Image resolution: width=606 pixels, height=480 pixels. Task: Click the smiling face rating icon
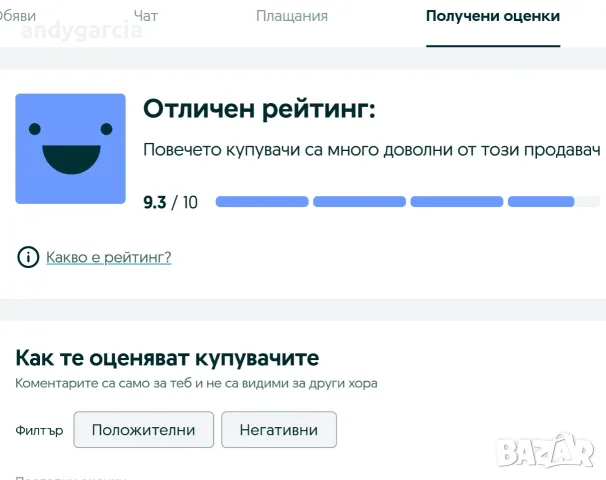click(70, 148)
